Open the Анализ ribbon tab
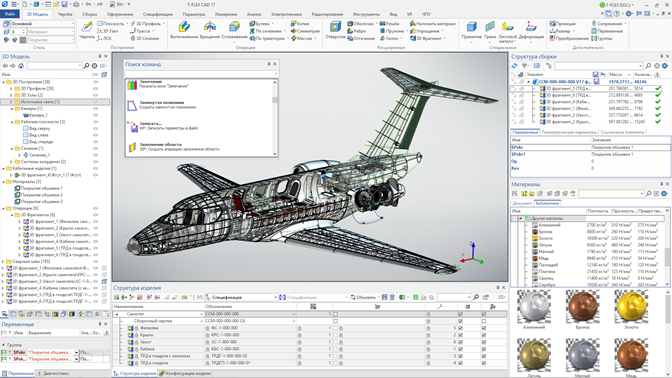 254,14
